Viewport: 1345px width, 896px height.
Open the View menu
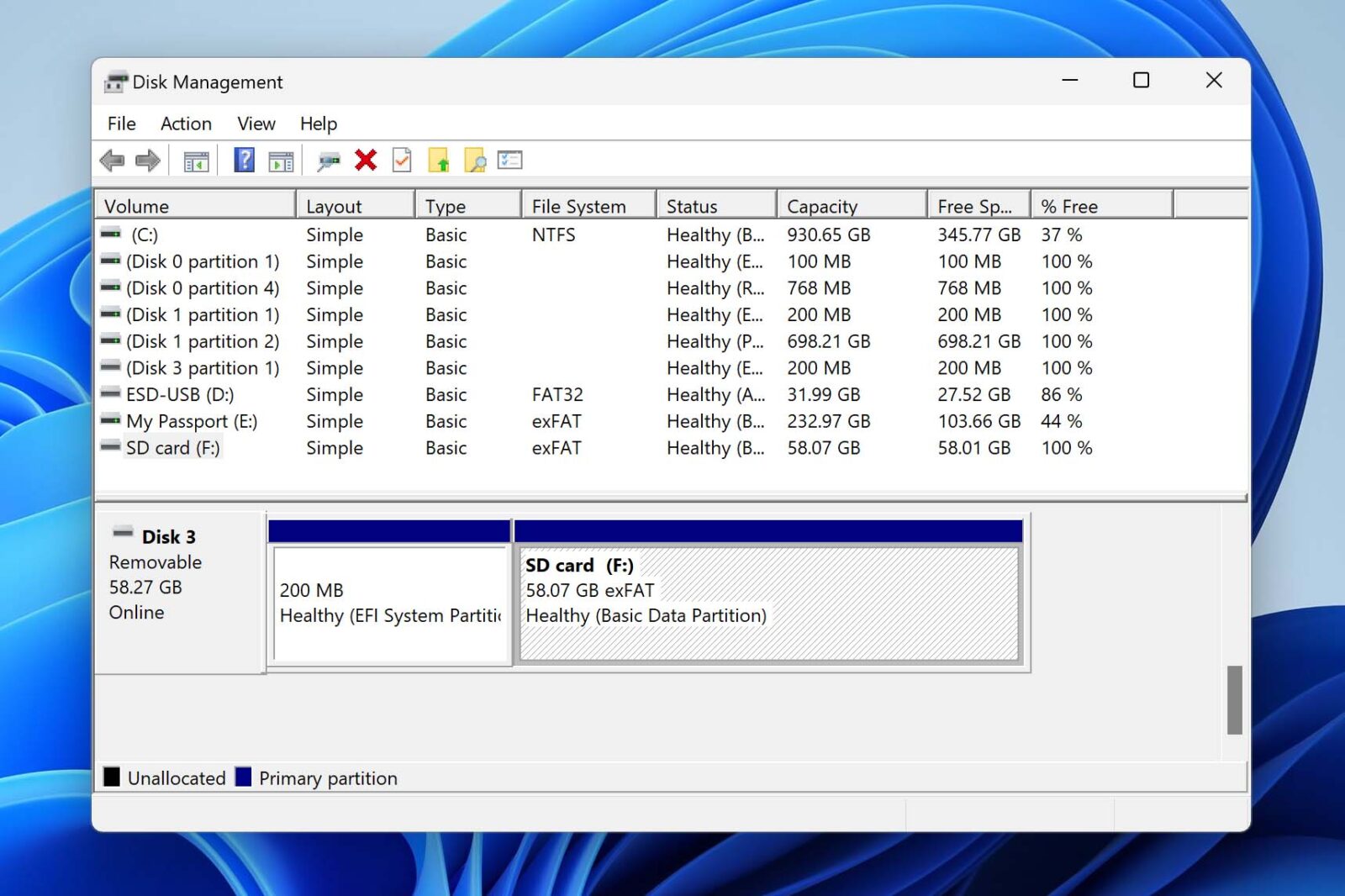point(256,124)
